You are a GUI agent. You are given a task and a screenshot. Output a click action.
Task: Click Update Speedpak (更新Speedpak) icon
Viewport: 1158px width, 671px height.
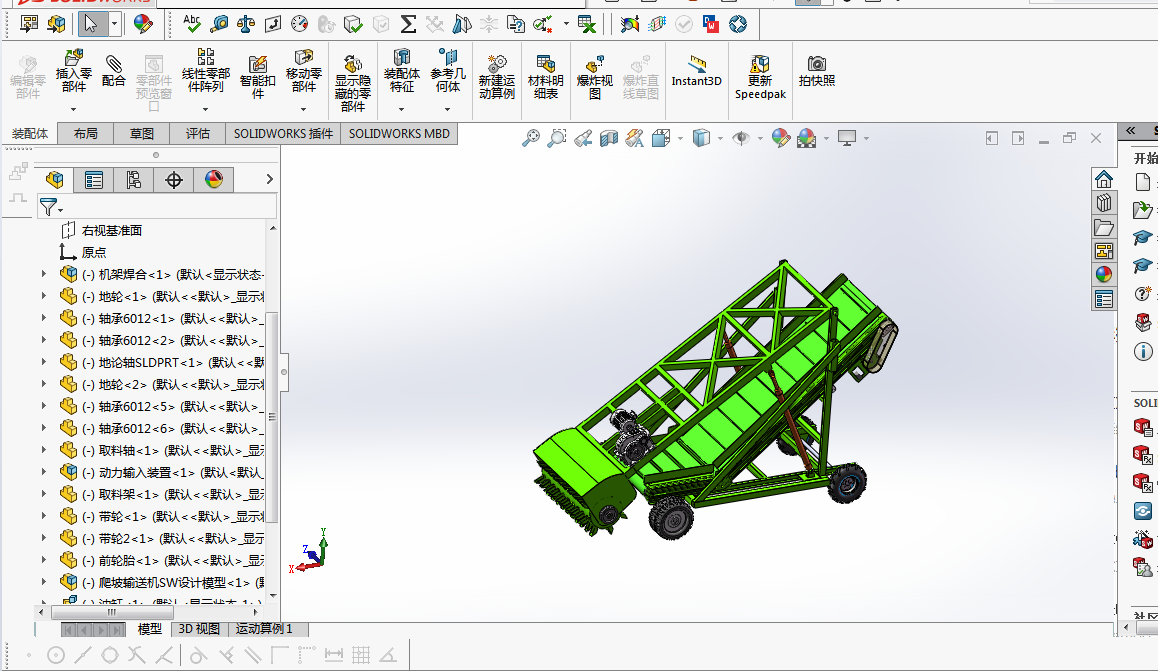[x=760, y=77]
